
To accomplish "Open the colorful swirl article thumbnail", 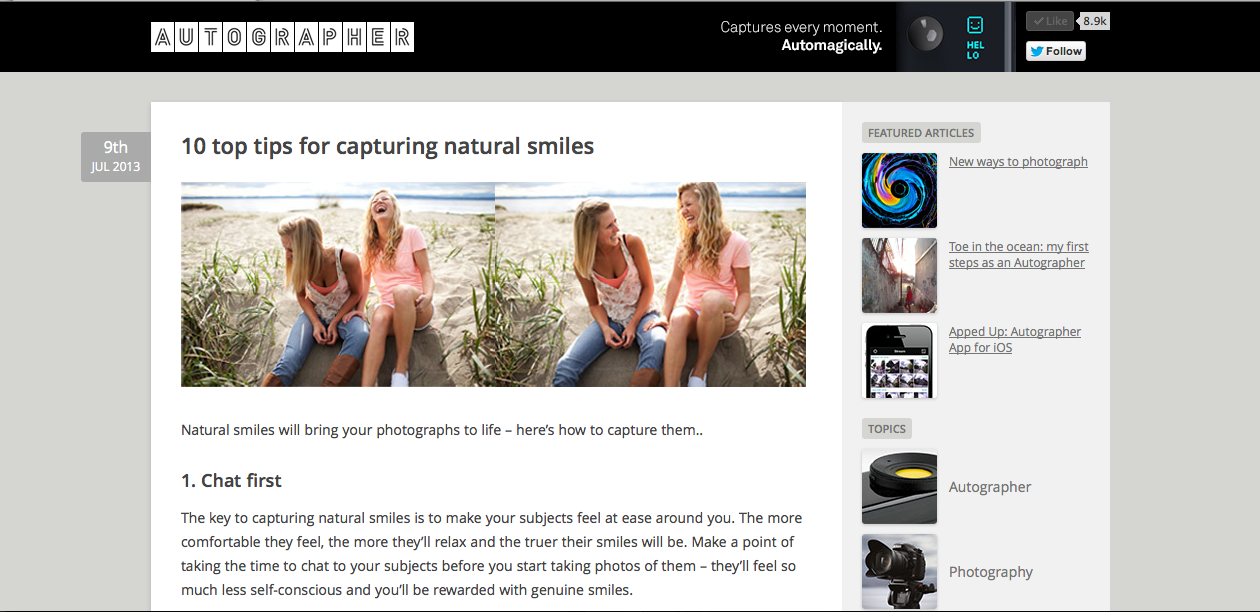I will tap(899, 190).
